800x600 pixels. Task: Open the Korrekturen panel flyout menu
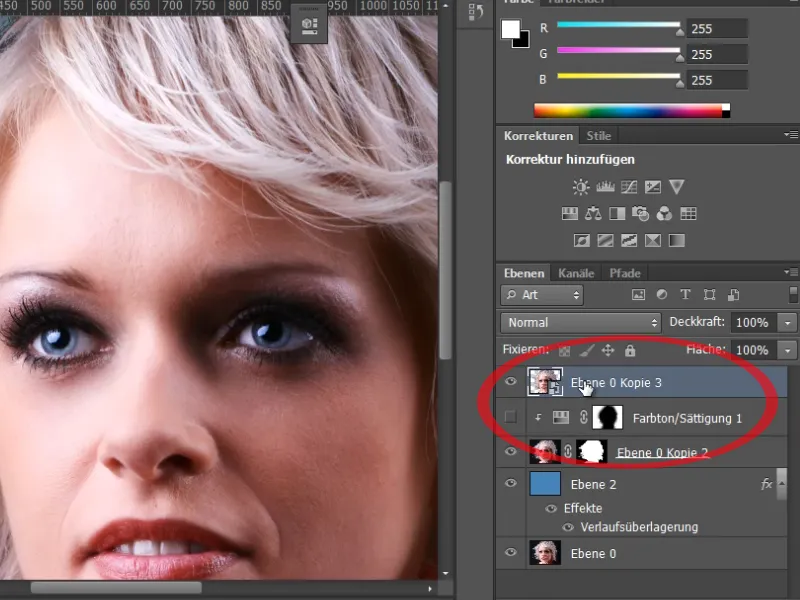[x=791, y=135]
